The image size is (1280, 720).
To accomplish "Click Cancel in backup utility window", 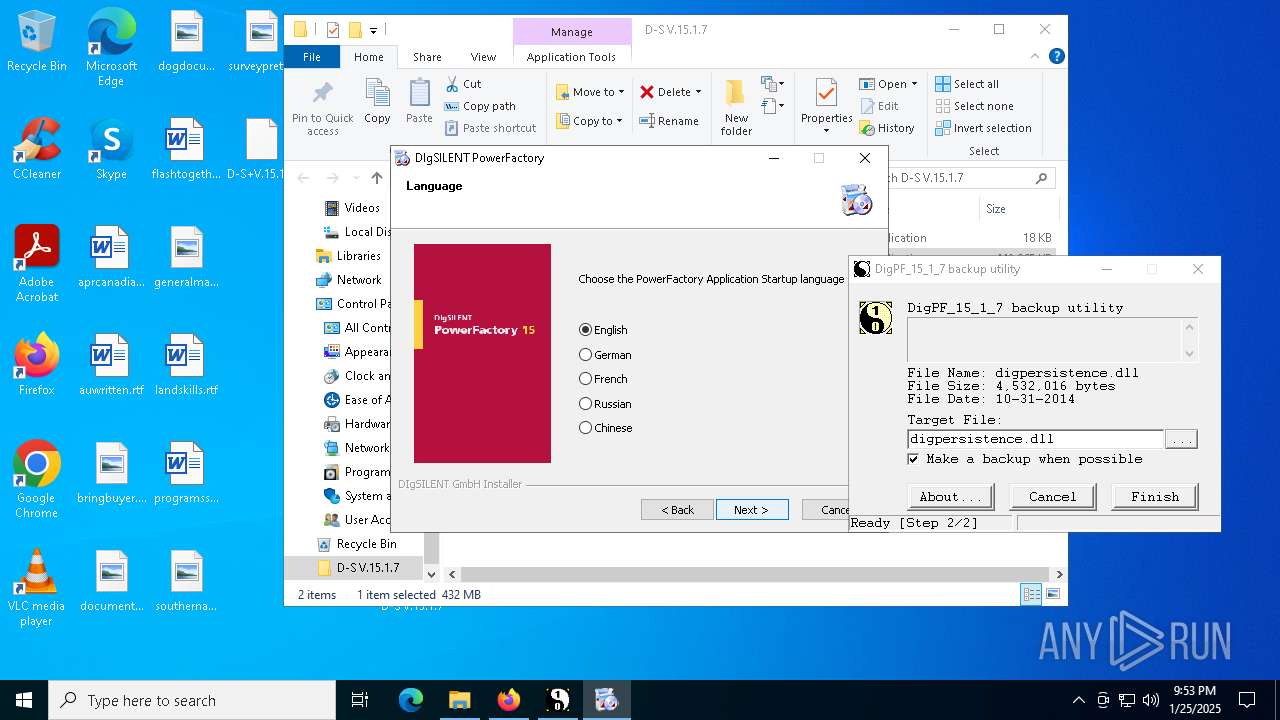I will tap(1053, 497).
